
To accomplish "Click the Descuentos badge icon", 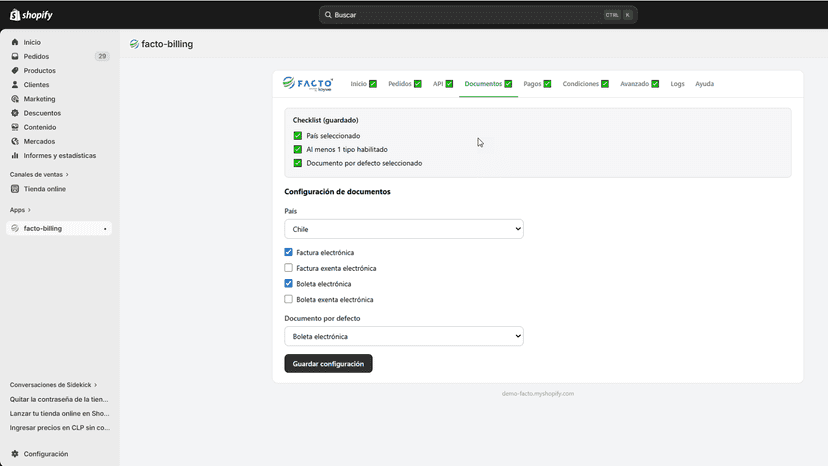I will (15, 113).
